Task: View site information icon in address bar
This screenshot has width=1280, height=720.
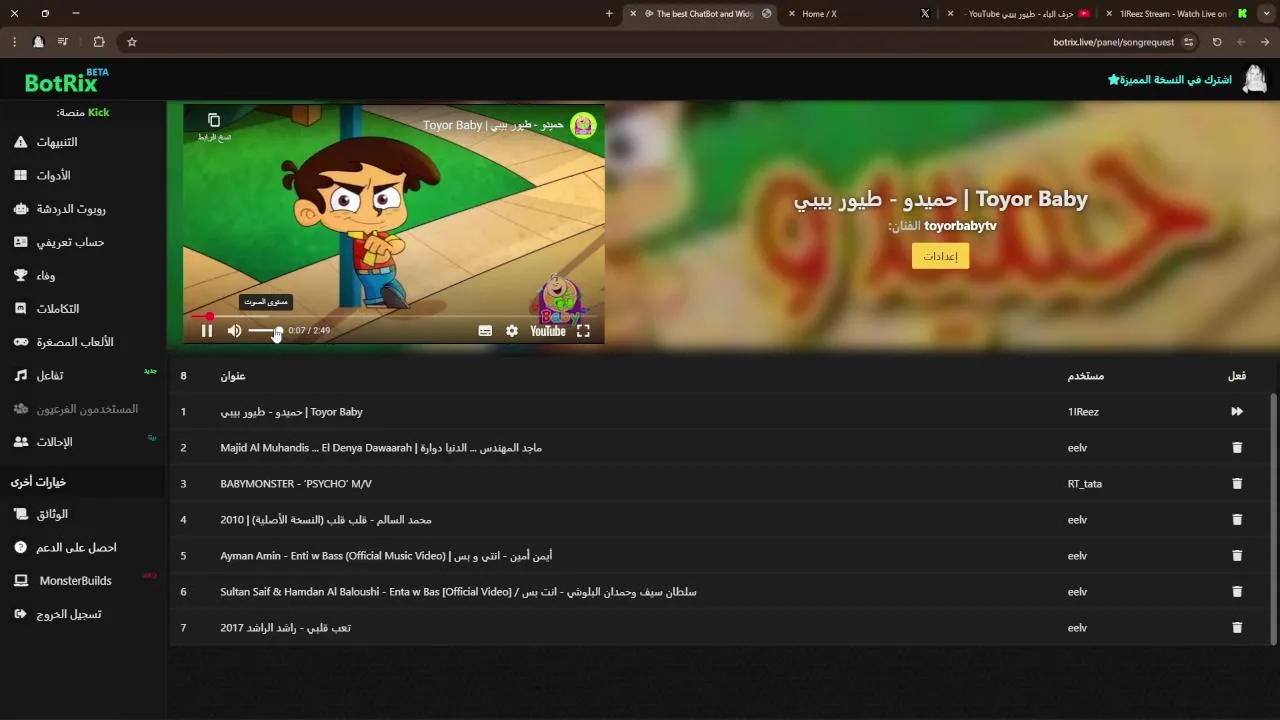Action: [x=1188, y=42]
